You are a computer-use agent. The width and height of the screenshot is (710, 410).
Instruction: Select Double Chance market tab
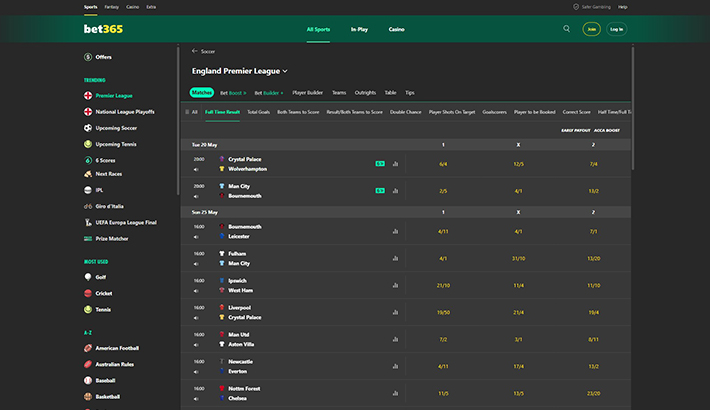tap(405, 112)
